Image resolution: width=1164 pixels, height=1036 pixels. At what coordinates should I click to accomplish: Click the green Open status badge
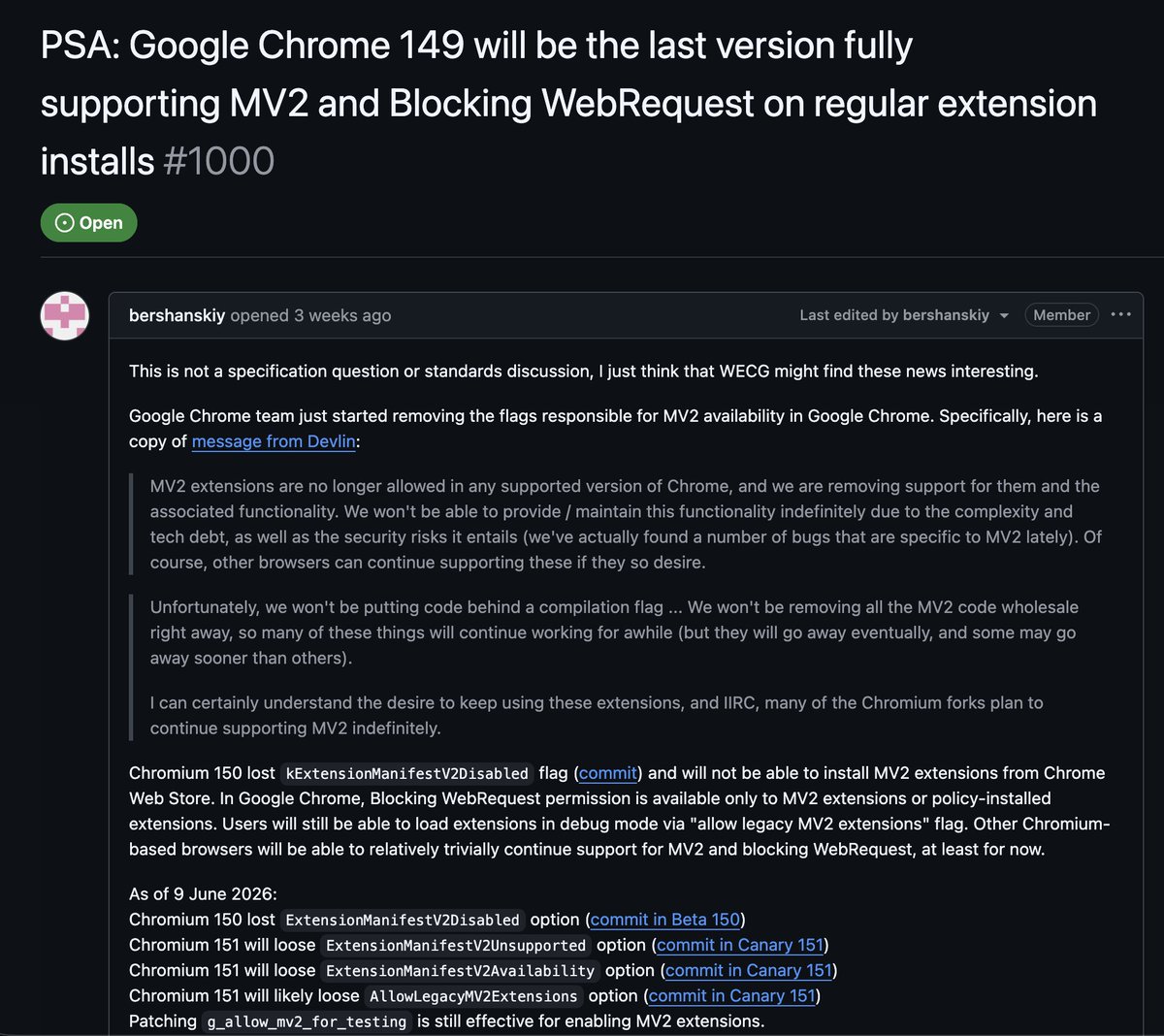click(88, 222)
